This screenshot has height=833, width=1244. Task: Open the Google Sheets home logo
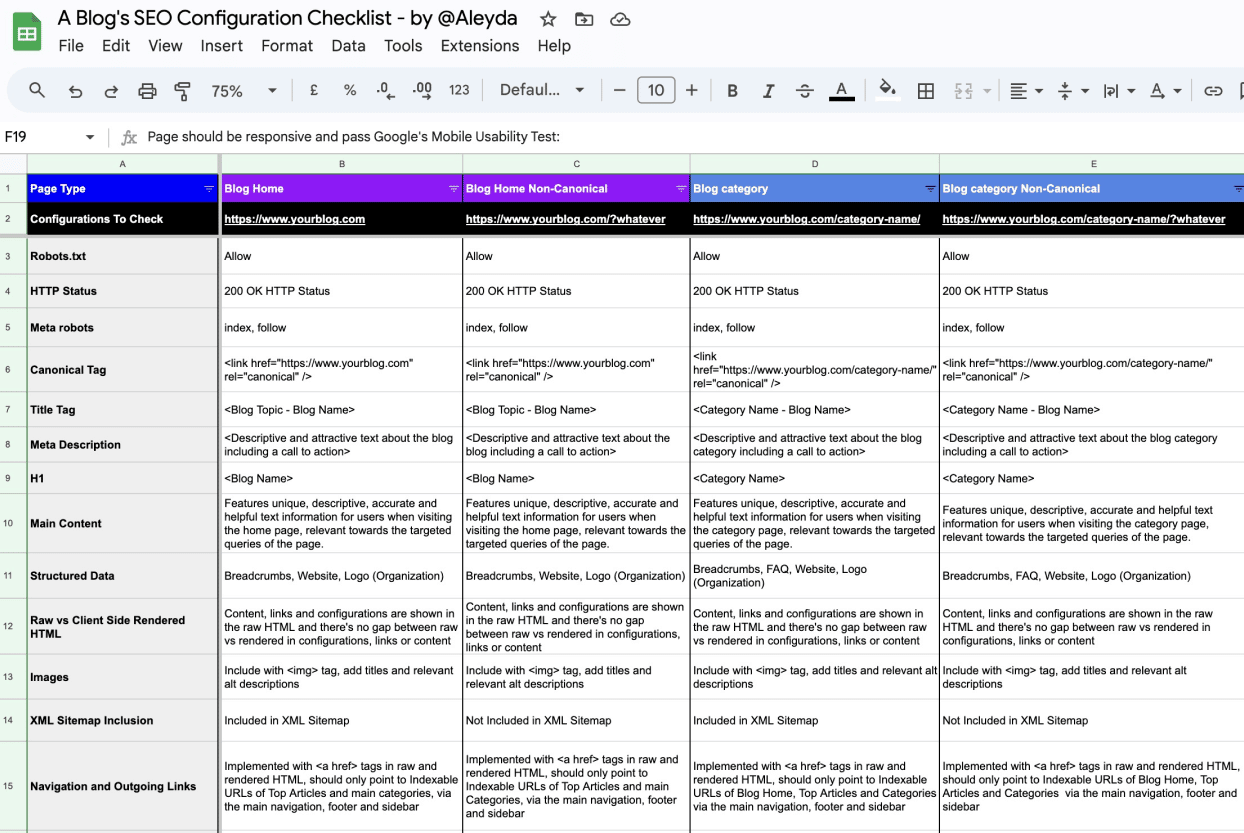(x=27, y=32)
